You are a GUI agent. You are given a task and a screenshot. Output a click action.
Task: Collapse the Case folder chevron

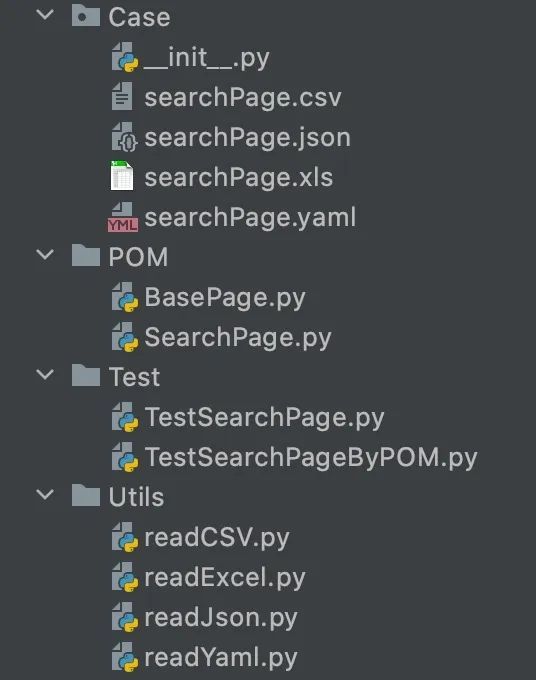(45, 15)
